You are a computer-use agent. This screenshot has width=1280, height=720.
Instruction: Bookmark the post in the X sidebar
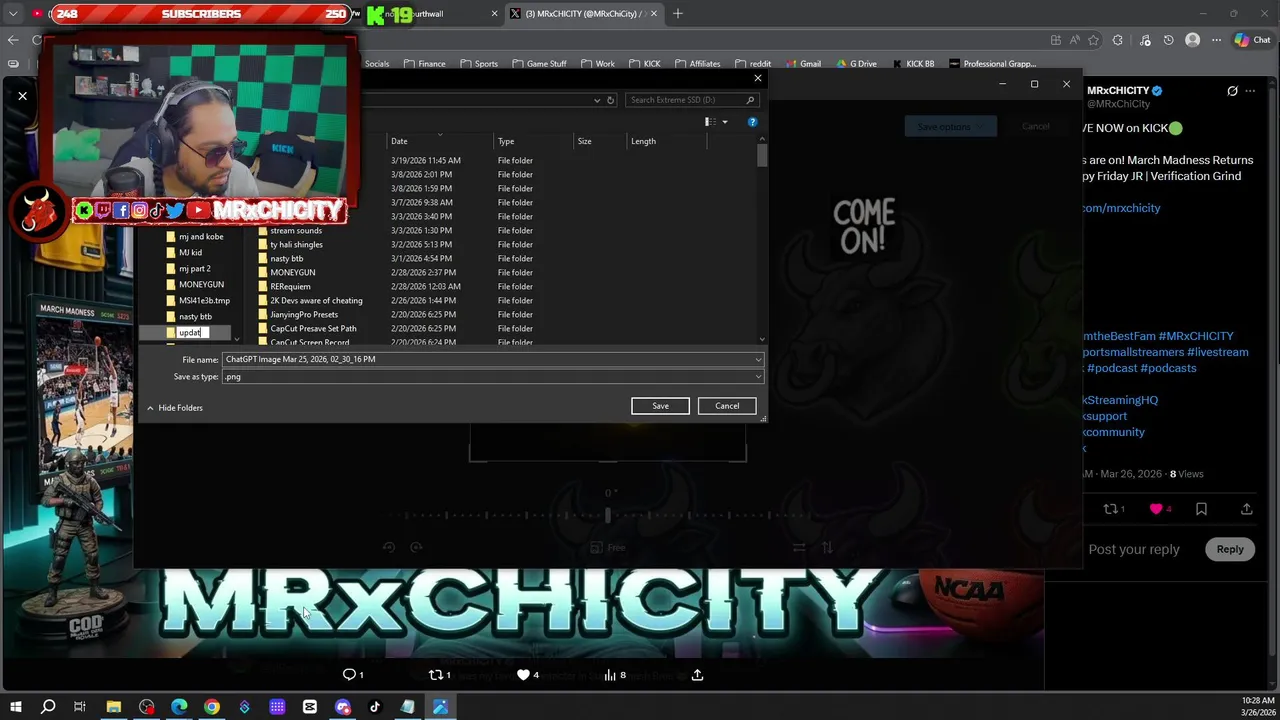(x=1201, y=509)
